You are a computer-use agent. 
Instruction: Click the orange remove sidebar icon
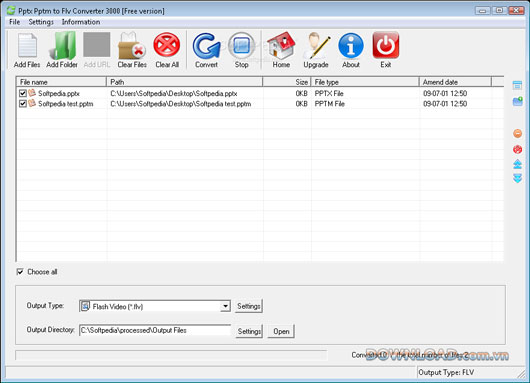pos(517,134)
